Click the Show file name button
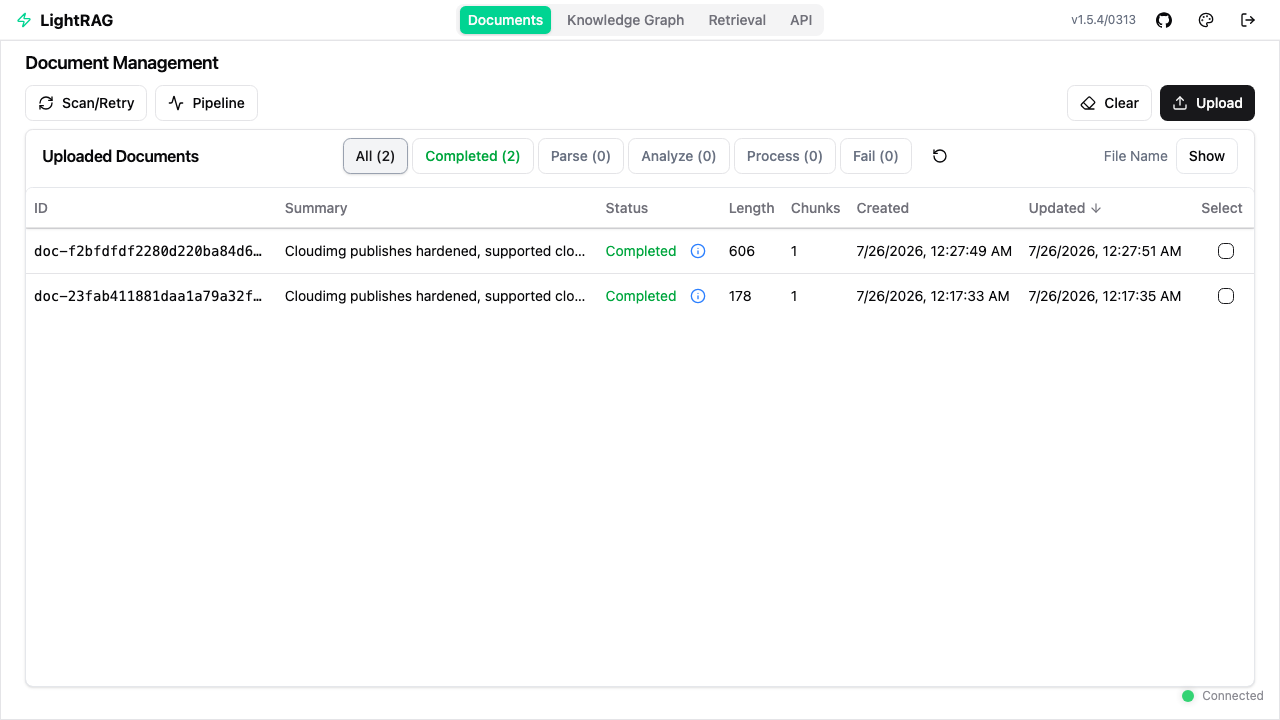 [x=1207, y=156]
